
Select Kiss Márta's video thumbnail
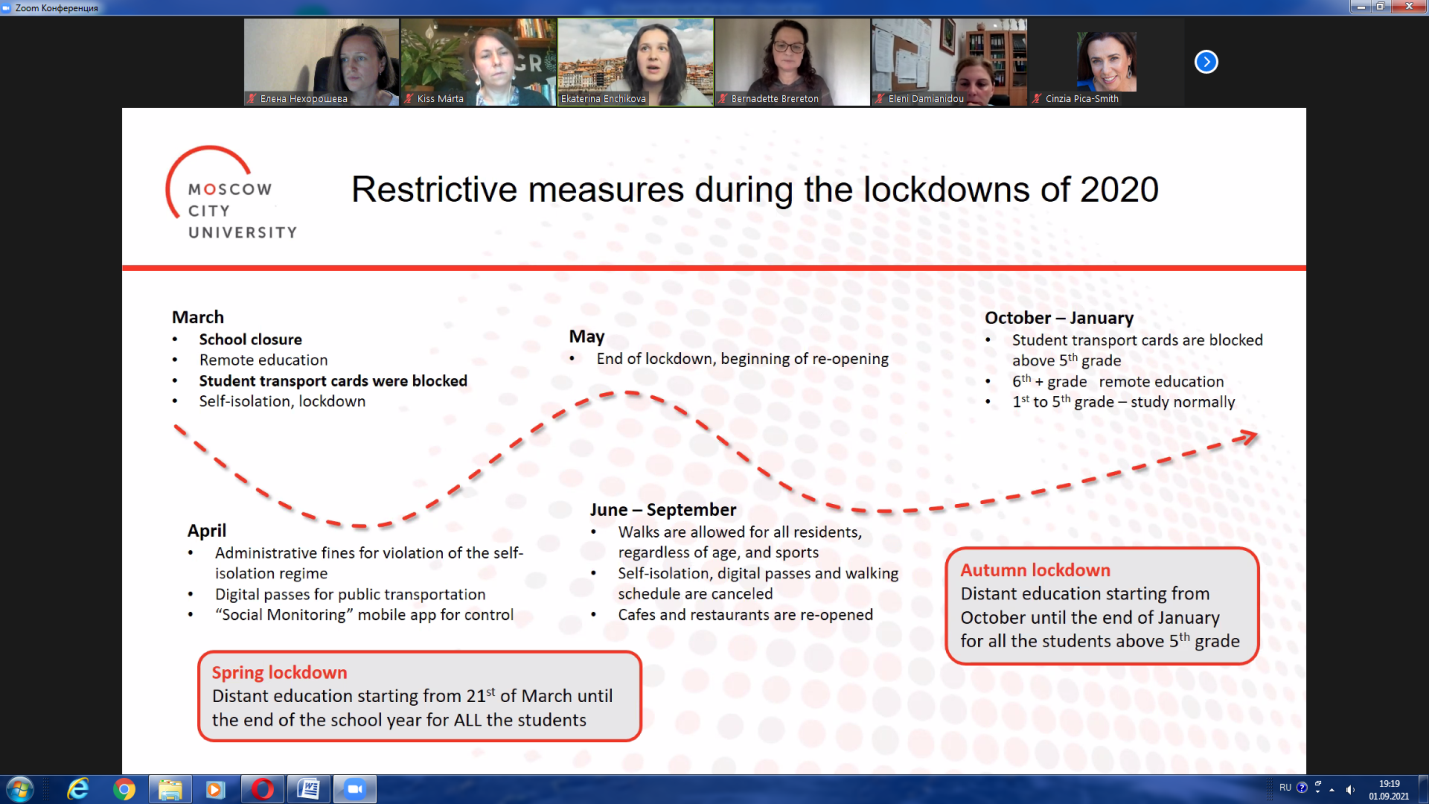(478, 62)
